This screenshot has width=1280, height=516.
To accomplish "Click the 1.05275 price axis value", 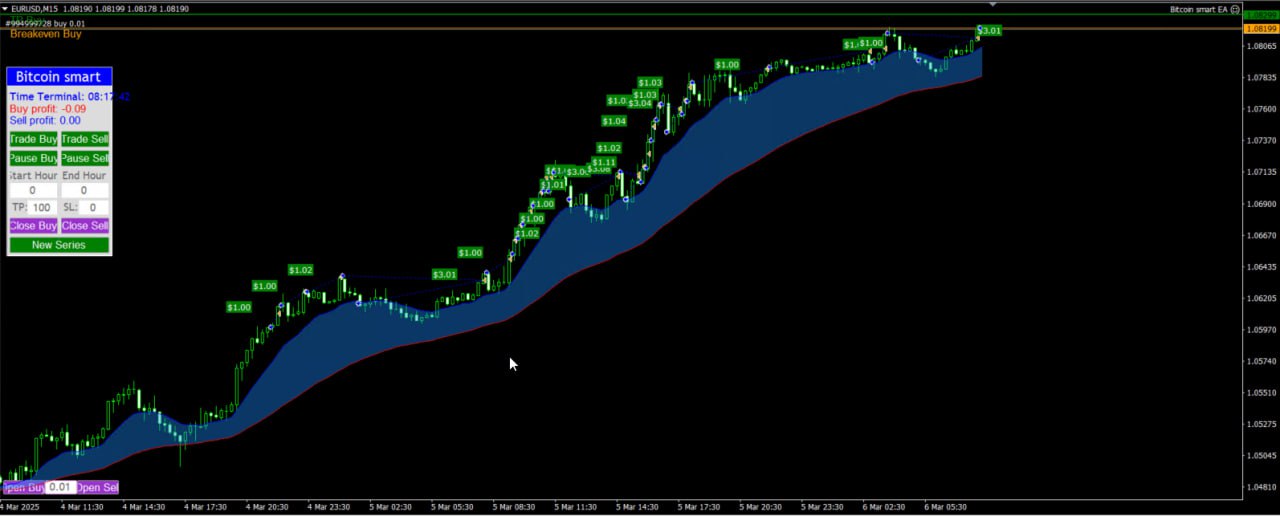I will [1260, 424].
